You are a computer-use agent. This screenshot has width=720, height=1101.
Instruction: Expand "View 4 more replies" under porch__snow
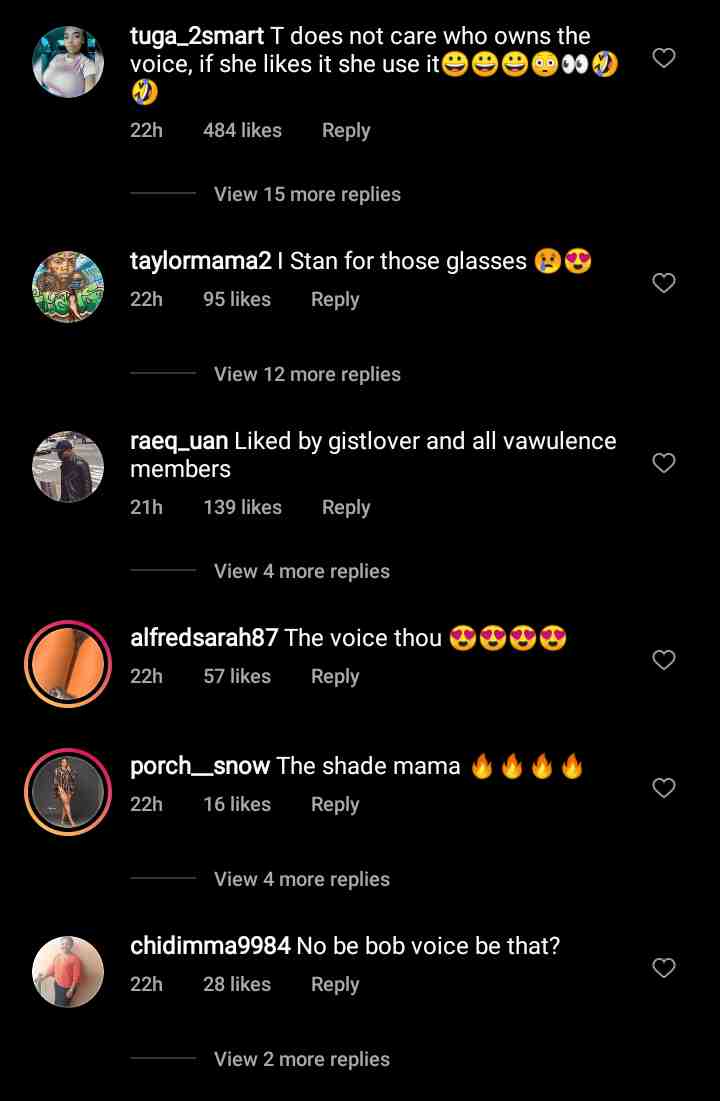[302, 879]
